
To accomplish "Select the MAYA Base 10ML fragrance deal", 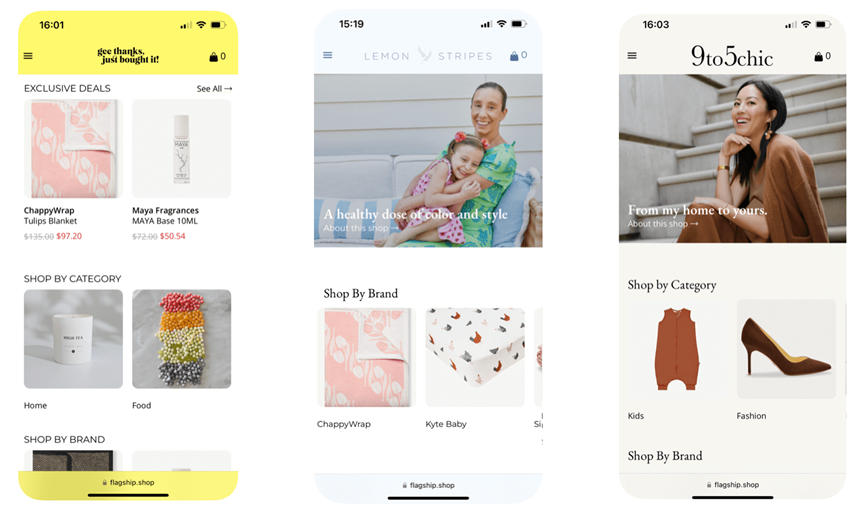I will point(181,148).
